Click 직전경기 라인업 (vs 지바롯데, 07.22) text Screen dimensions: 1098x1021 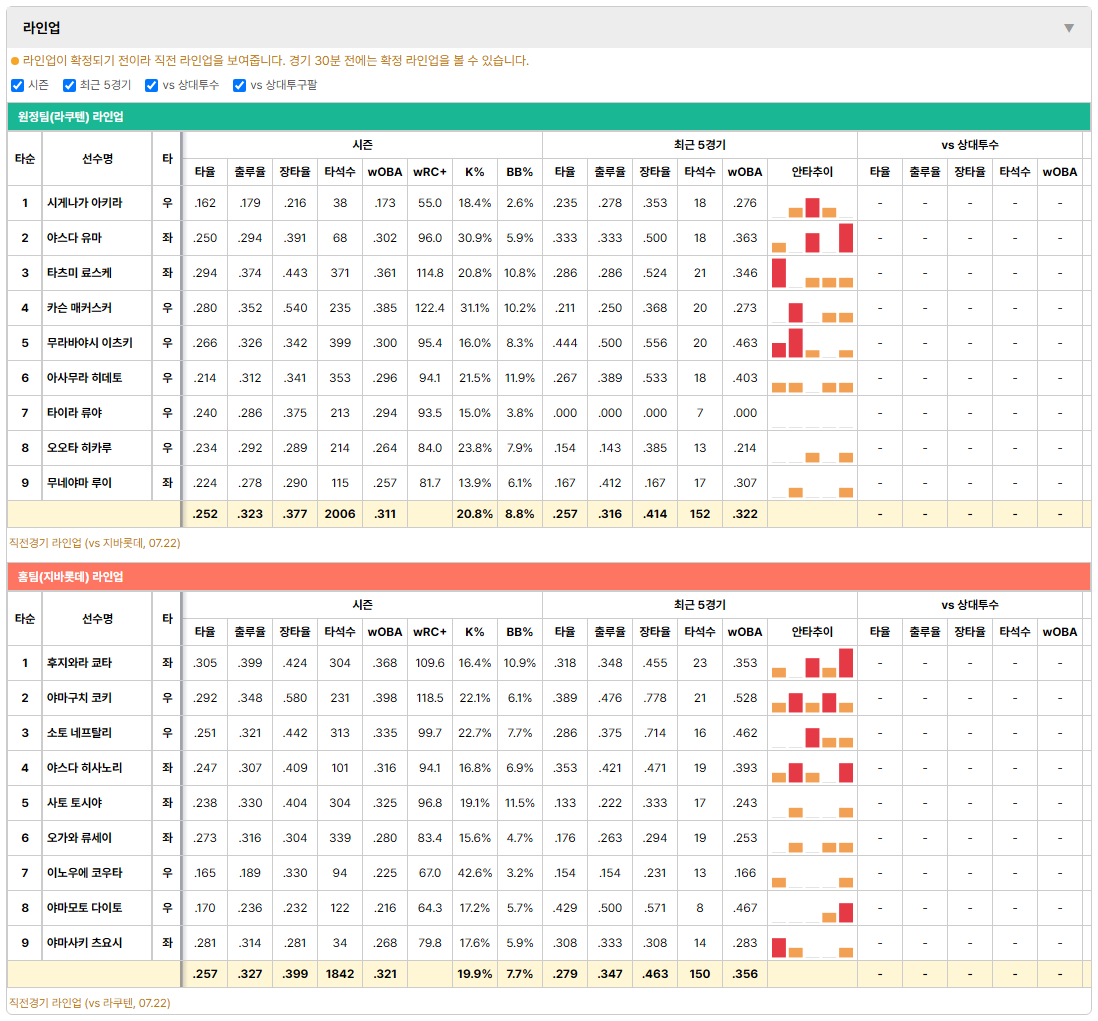[95, 543]
